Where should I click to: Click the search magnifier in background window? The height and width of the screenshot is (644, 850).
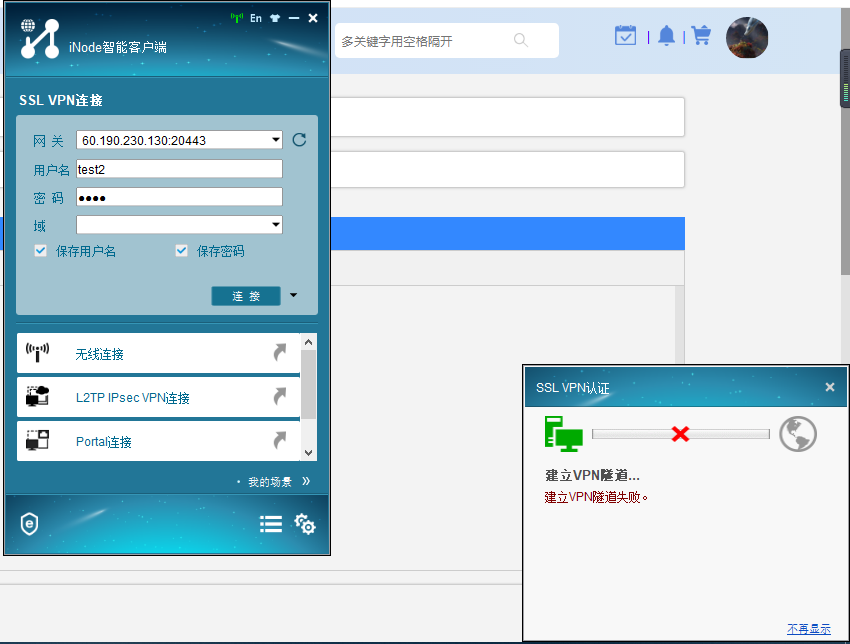coord(520,40)
